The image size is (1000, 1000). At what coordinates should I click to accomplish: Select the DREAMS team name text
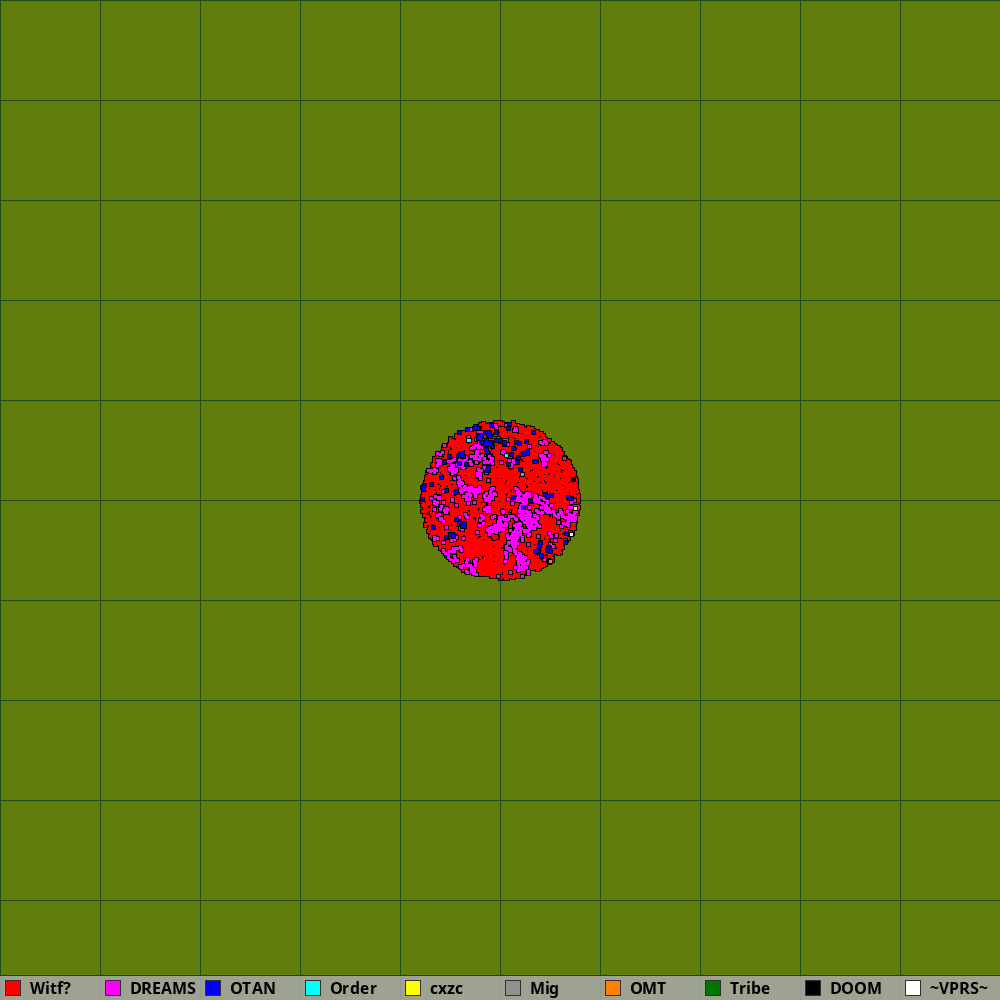(x=162, y=988)
